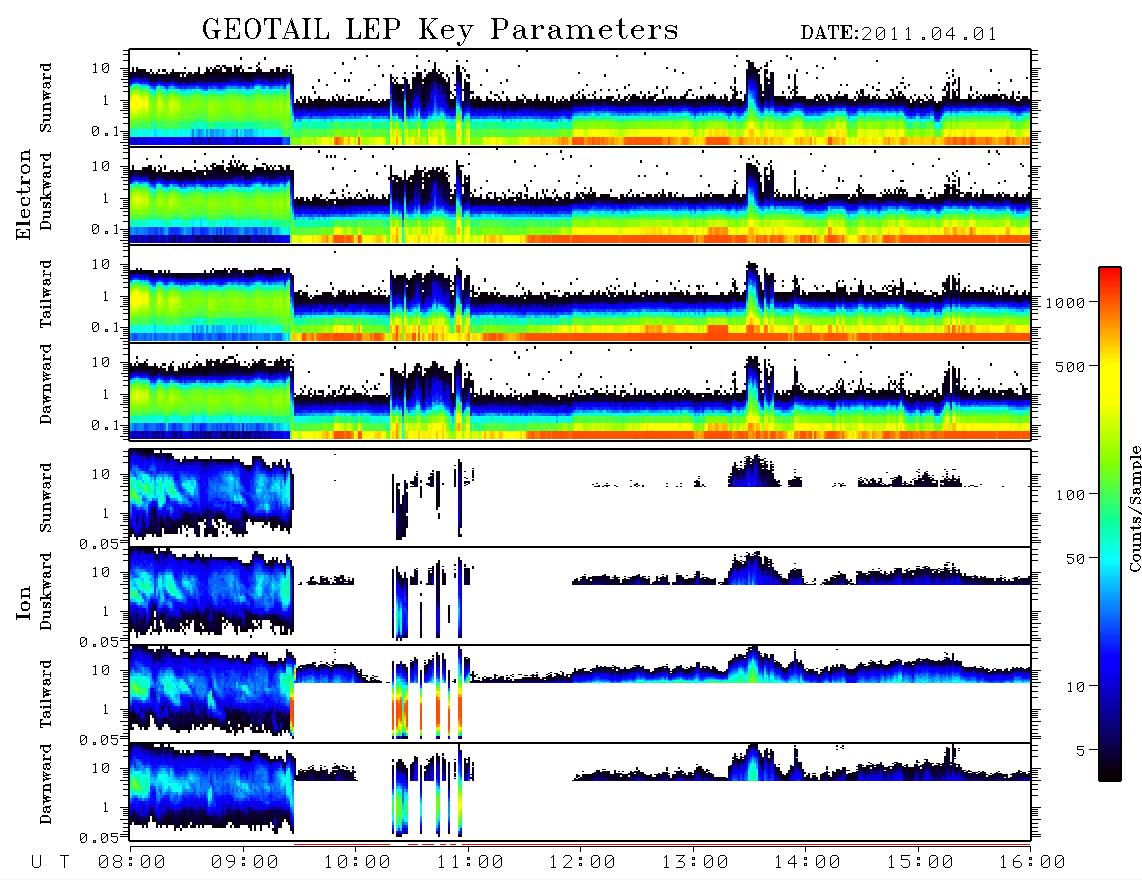This screenshot has width=1142, height=880.
Task: Click the '16:00' time tick label
Action: coord(1032,863)
